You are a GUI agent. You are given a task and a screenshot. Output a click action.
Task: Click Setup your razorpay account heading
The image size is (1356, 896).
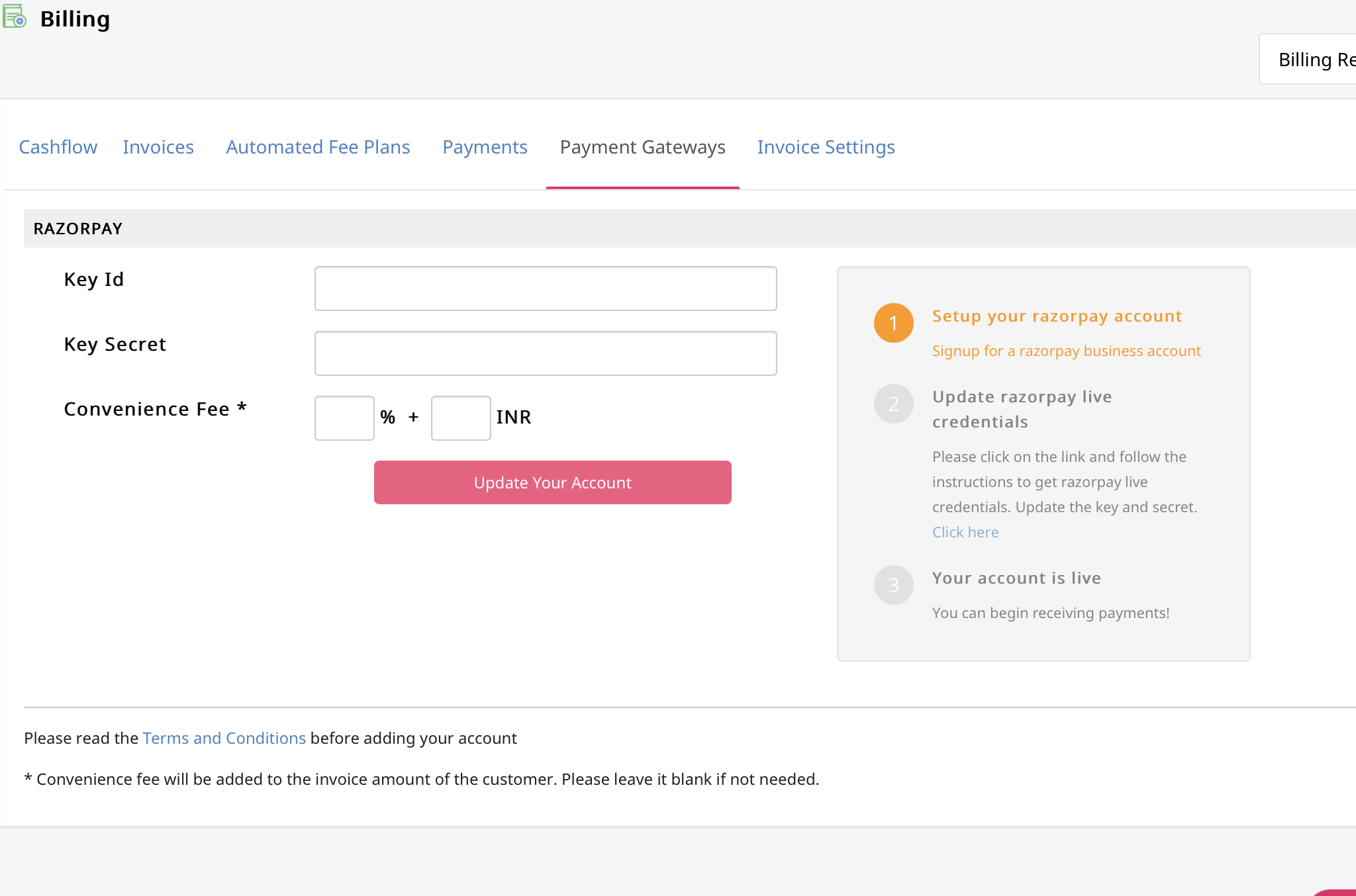point(1057,316)
